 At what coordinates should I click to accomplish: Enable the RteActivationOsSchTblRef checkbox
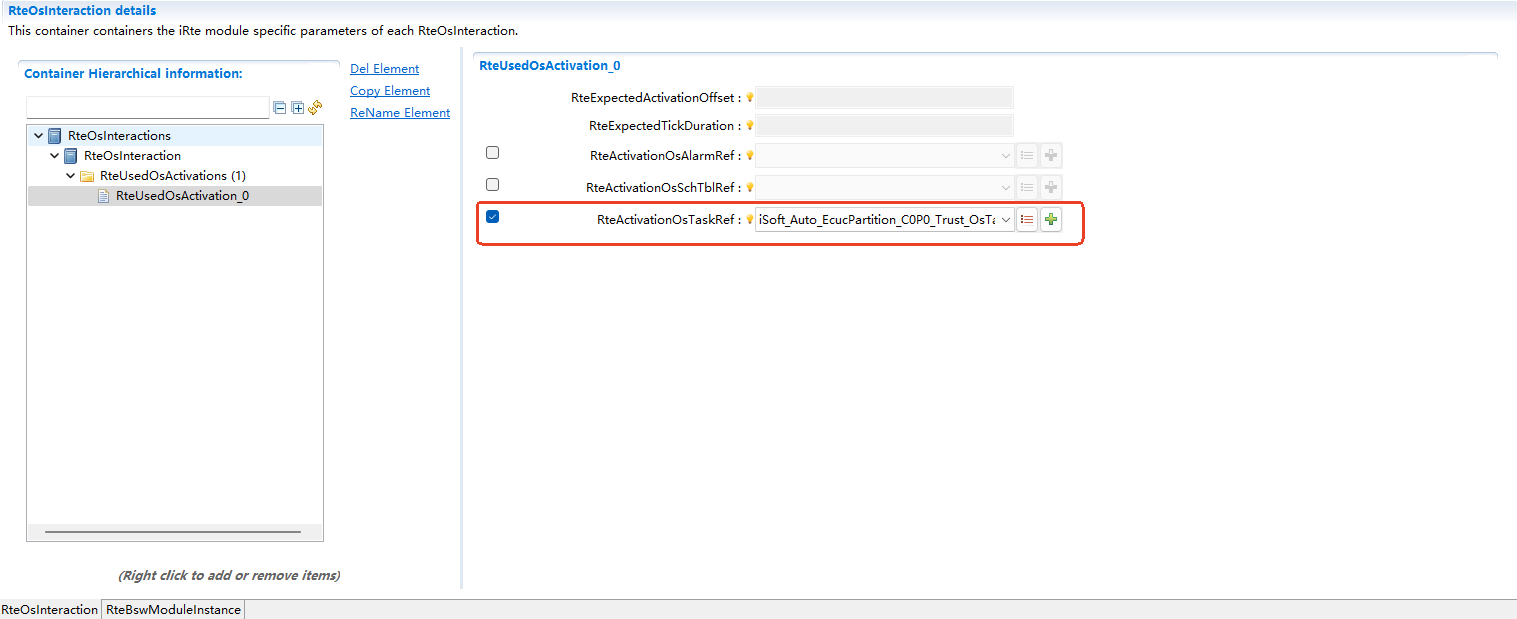click(x=492, y=185)
